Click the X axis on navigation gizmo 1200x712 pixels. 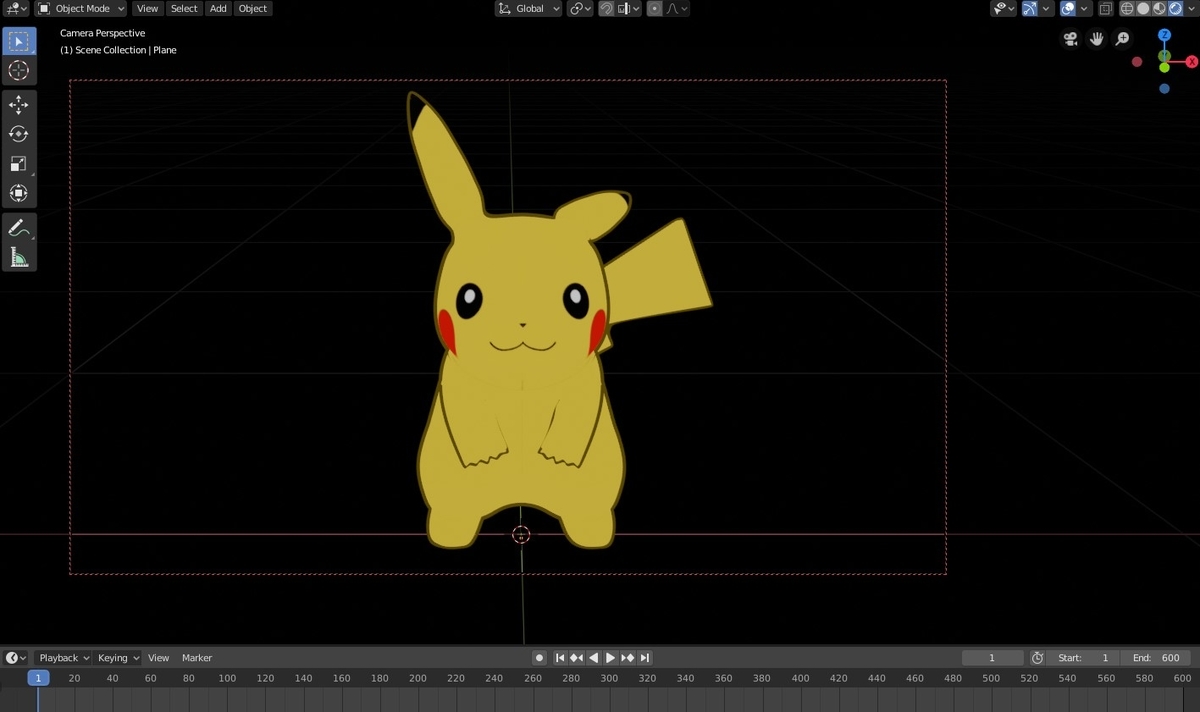coord(1192,62)
